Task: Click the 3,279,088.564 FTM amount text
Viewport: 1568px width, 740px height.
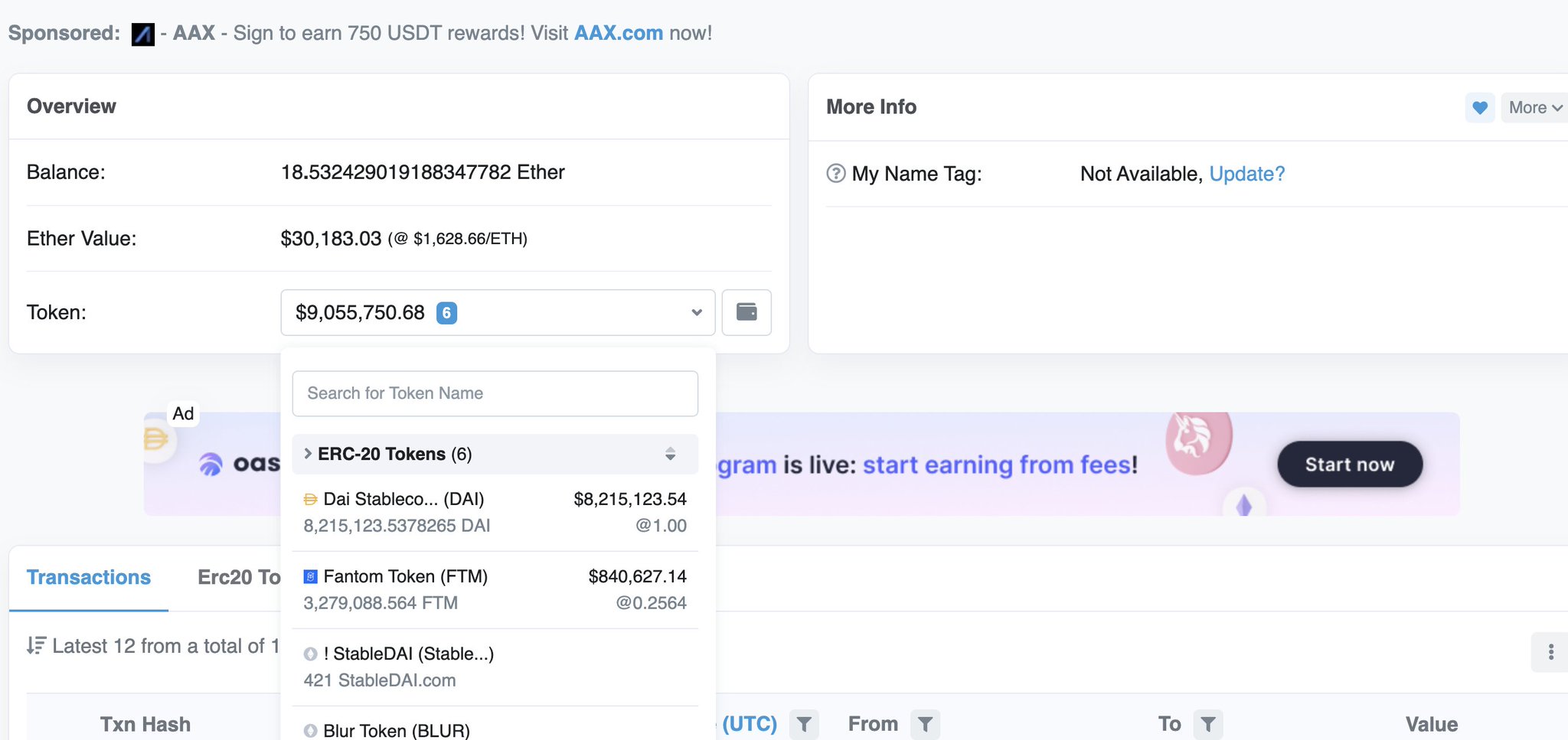Action: click(x=381, y=603)
